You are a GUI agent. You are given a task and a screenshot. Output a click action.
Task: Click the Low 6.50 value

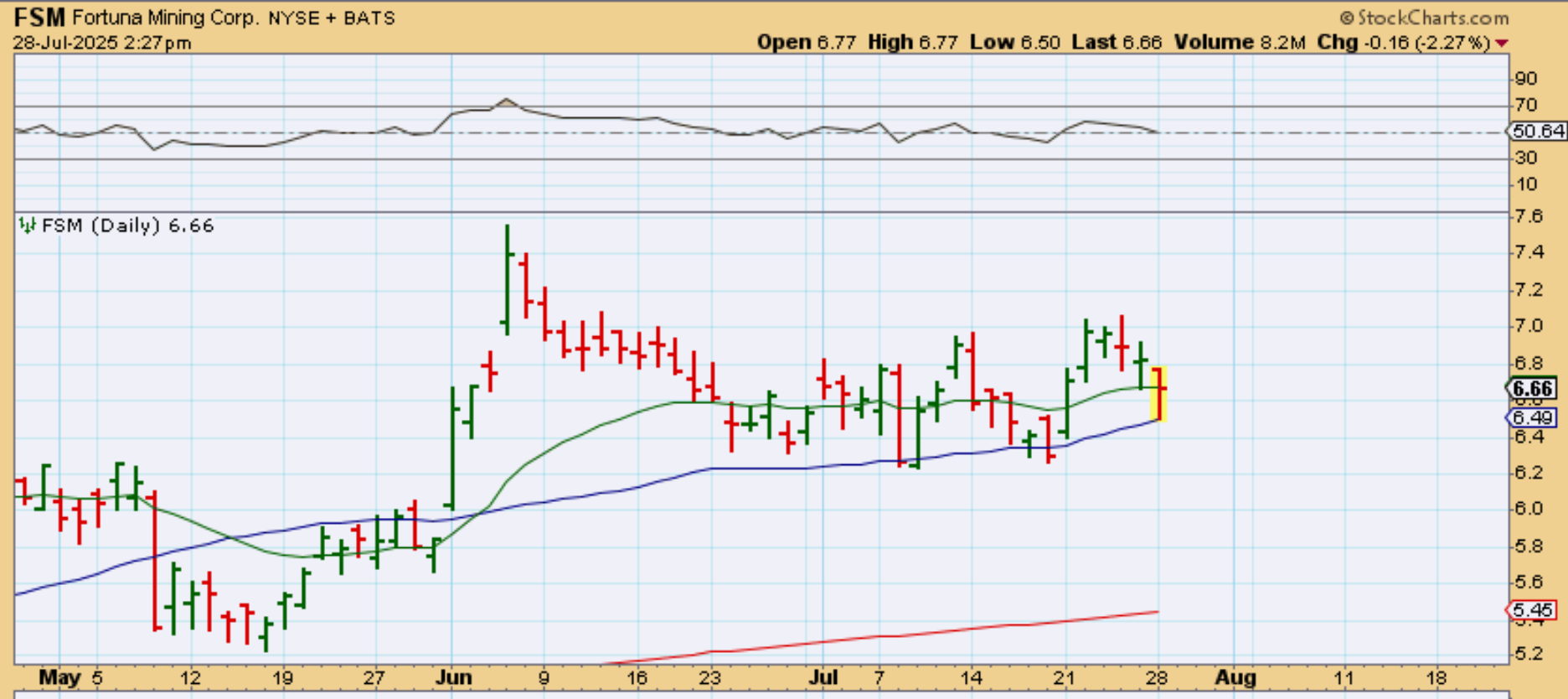[x=1015, y=42]
